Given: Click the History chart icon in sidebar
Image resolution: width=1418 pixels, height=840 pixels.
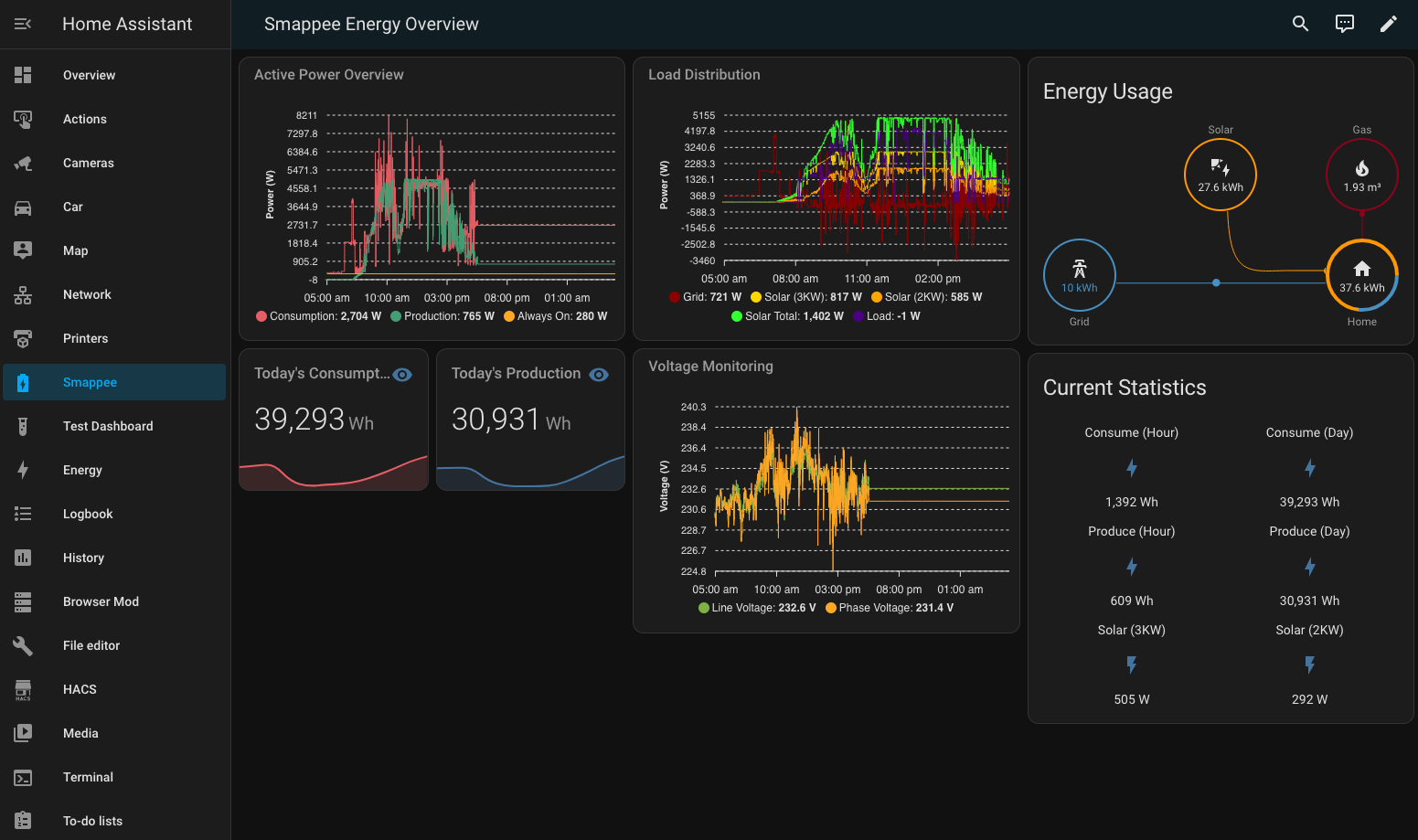Looking at the screenshot, I should point(23,558).
